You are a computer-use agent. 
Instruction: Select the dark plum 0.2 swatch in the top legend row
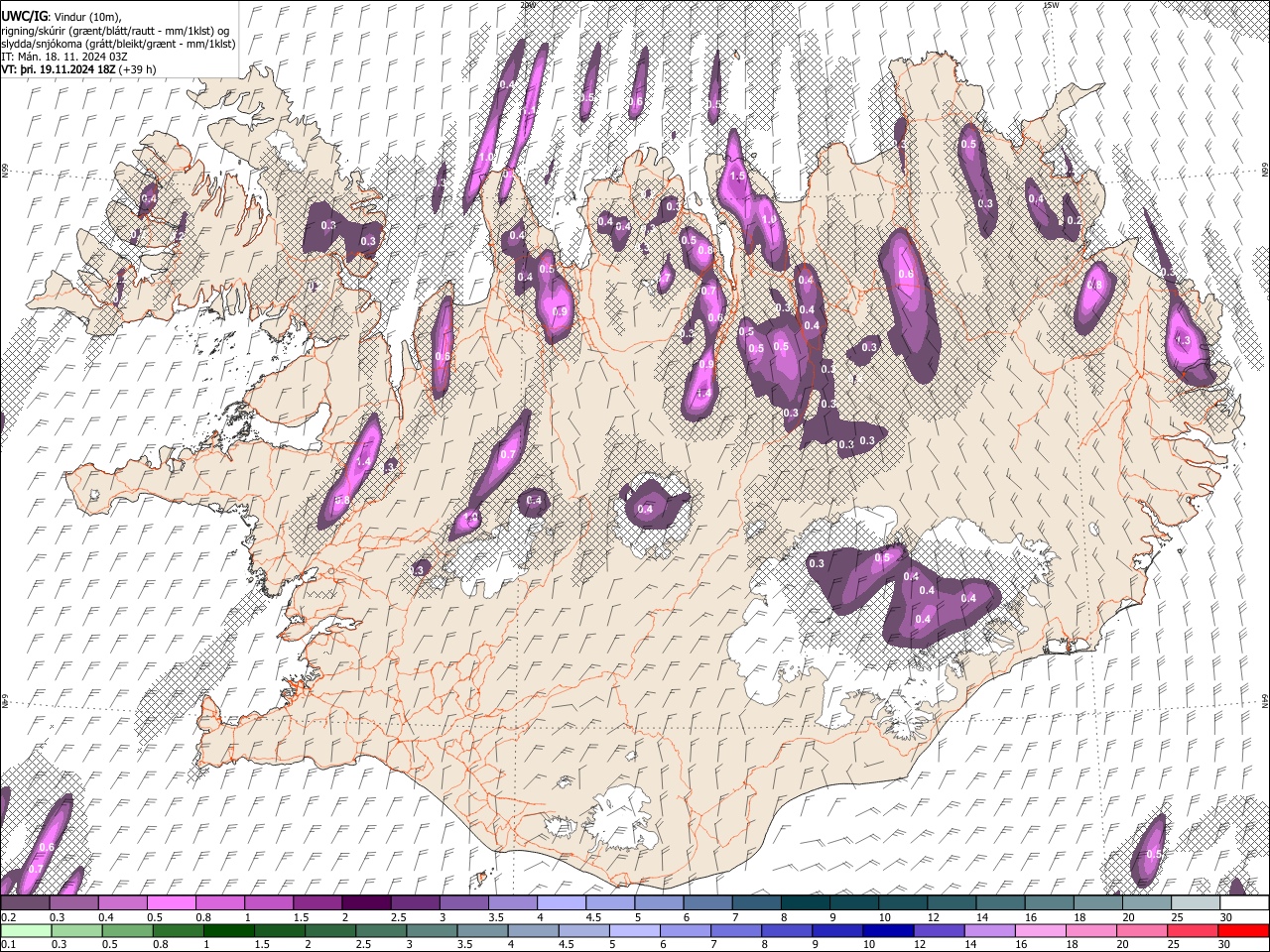[25, 903]
